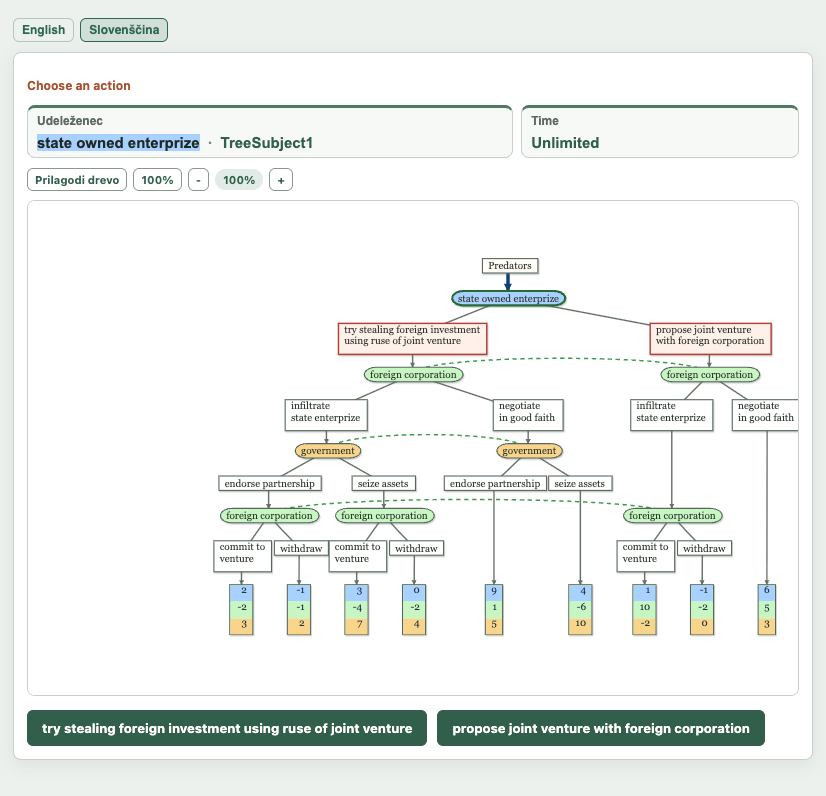Screen dimensions: 826x796
Task: Click the Prilagodi drevo button
Action: point(77,180)
